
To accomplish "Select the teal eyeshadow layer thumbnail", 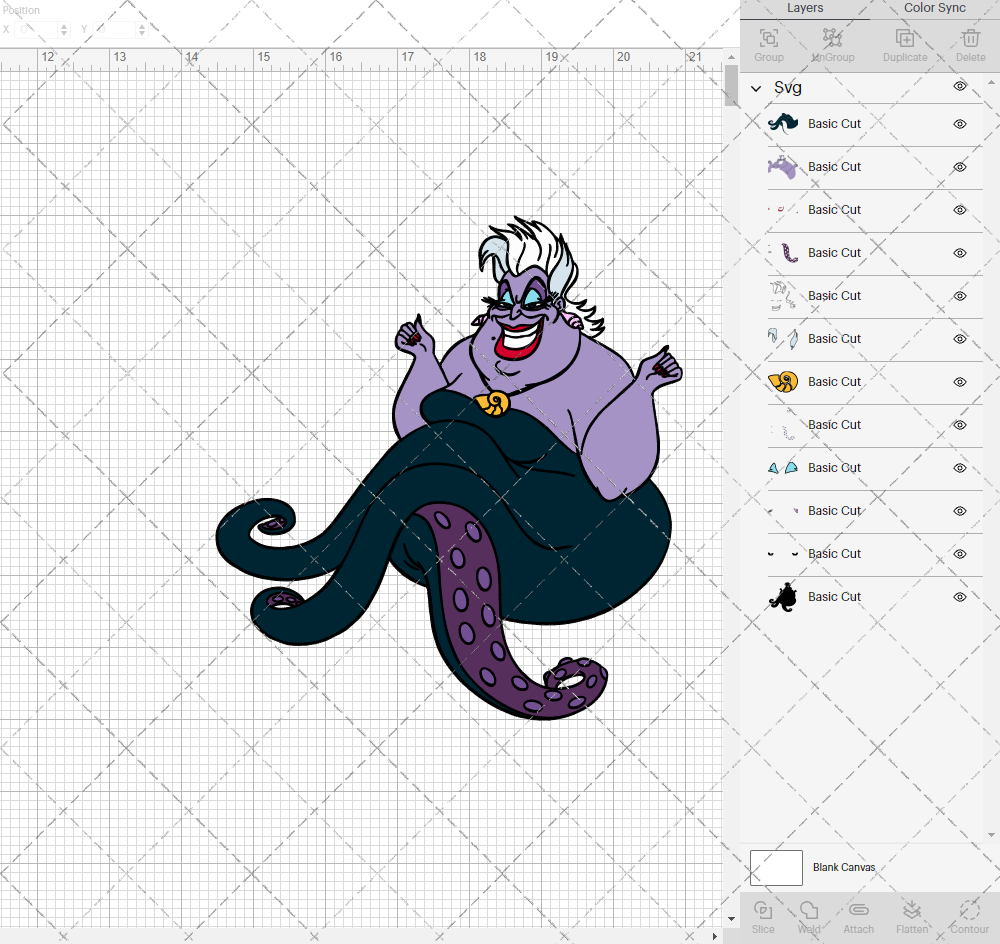I will point(783,468).
